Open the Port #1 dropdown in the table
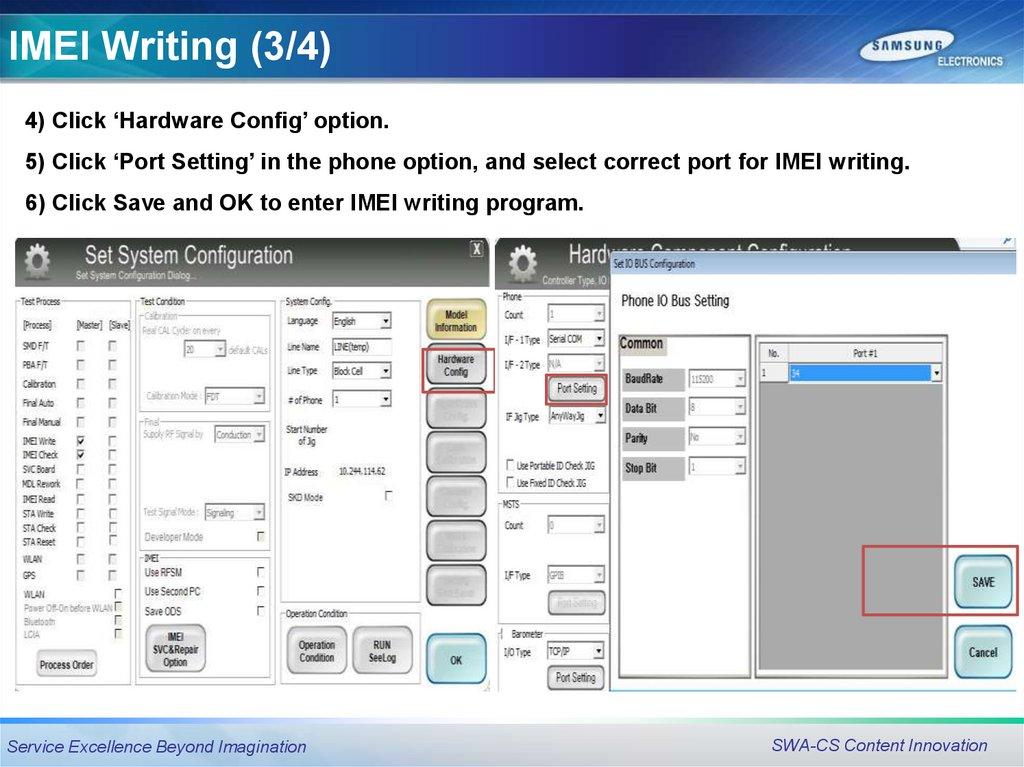 coord(936,374)
